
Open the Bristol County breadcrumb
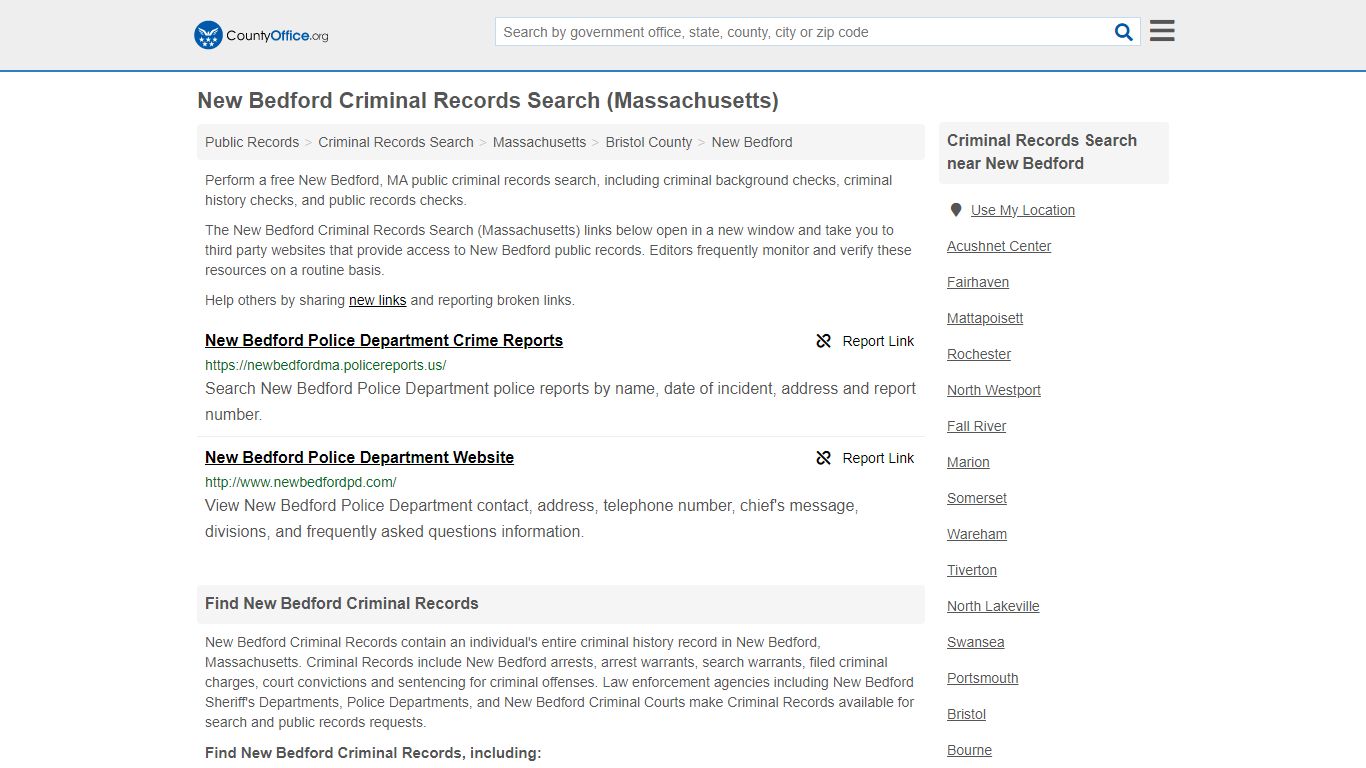649,142
